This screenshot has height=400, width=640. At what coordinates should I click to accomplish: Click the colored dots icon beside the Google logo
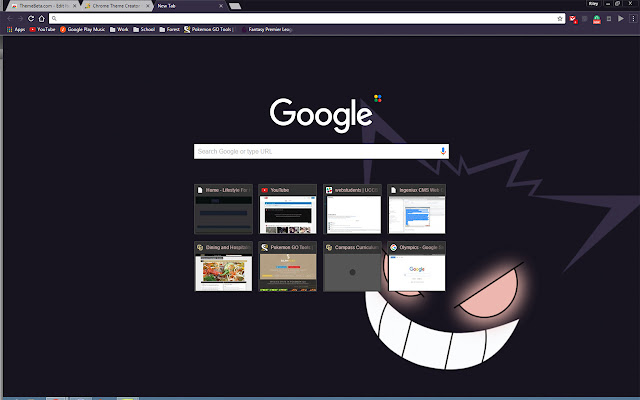tap(378, 98)
